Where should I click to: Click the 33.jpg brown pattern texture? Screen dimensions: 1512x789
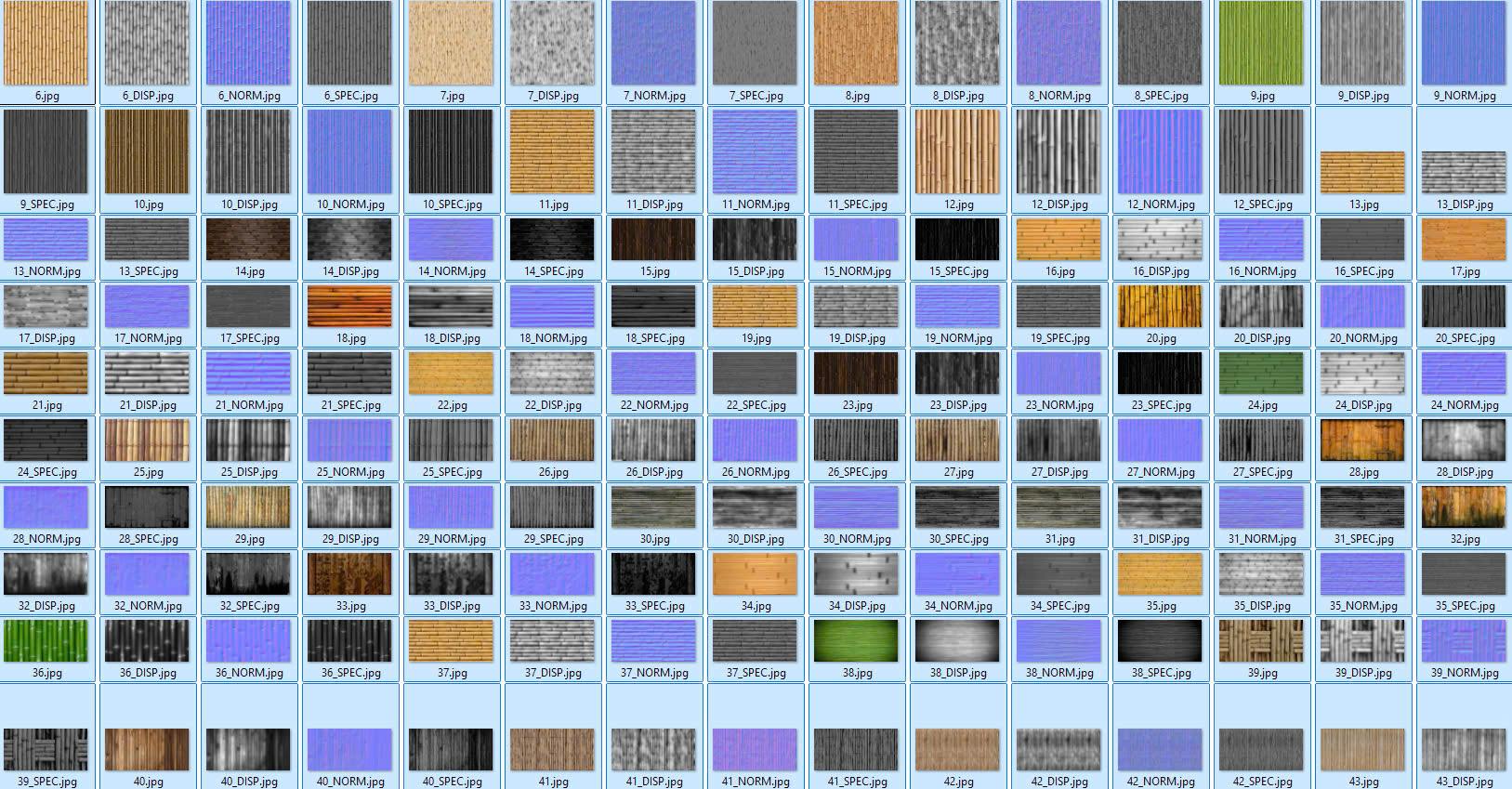pyautogui.click(x=349, y=574)
